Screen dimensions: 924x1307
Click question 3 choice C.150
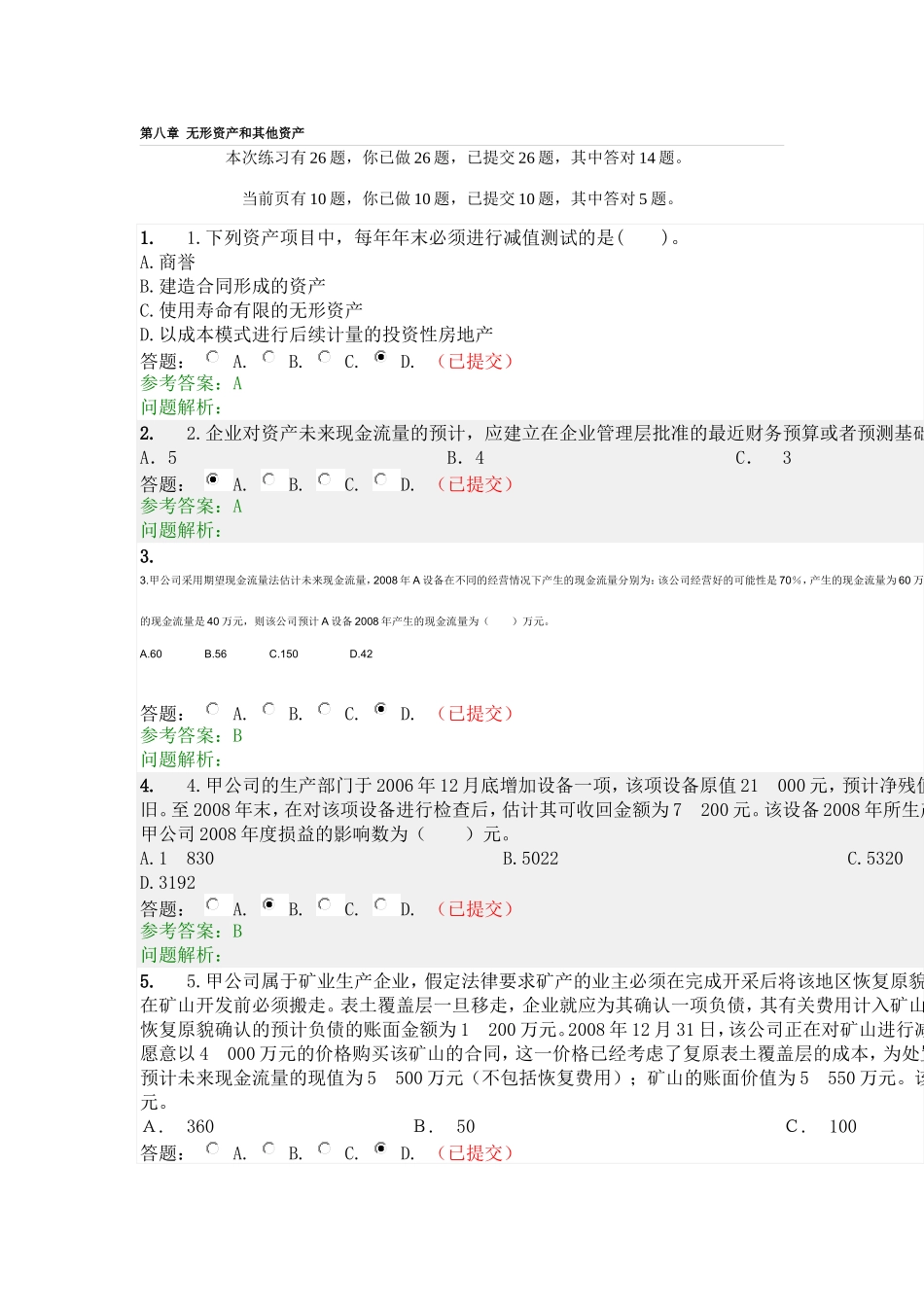pos(284,654)
